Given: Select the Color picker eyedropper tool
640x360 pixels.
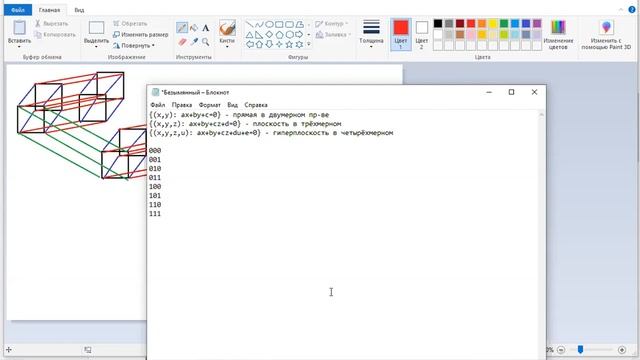Looking at the screenshot, I should point(194,42).
